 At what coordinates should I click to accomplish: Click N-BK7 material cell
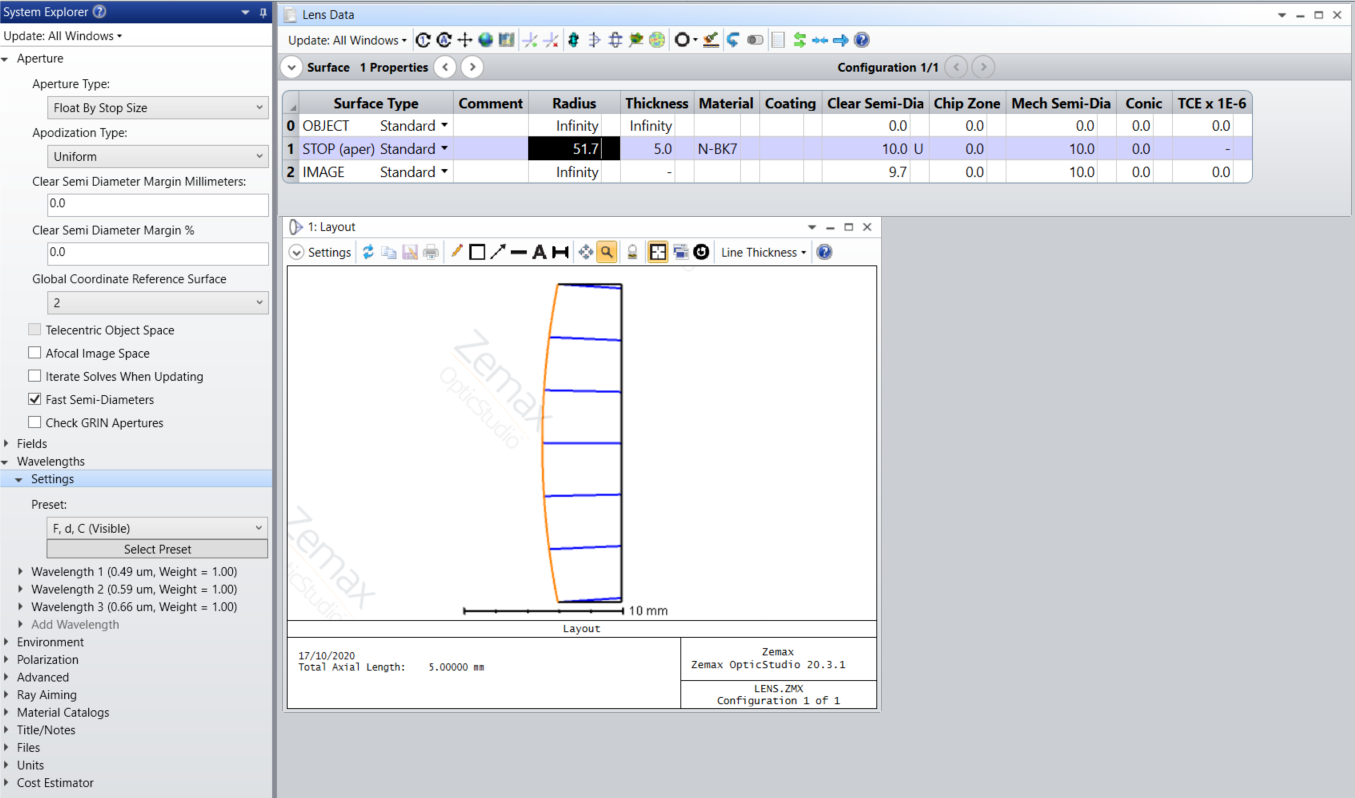click(x=726, y=149)
